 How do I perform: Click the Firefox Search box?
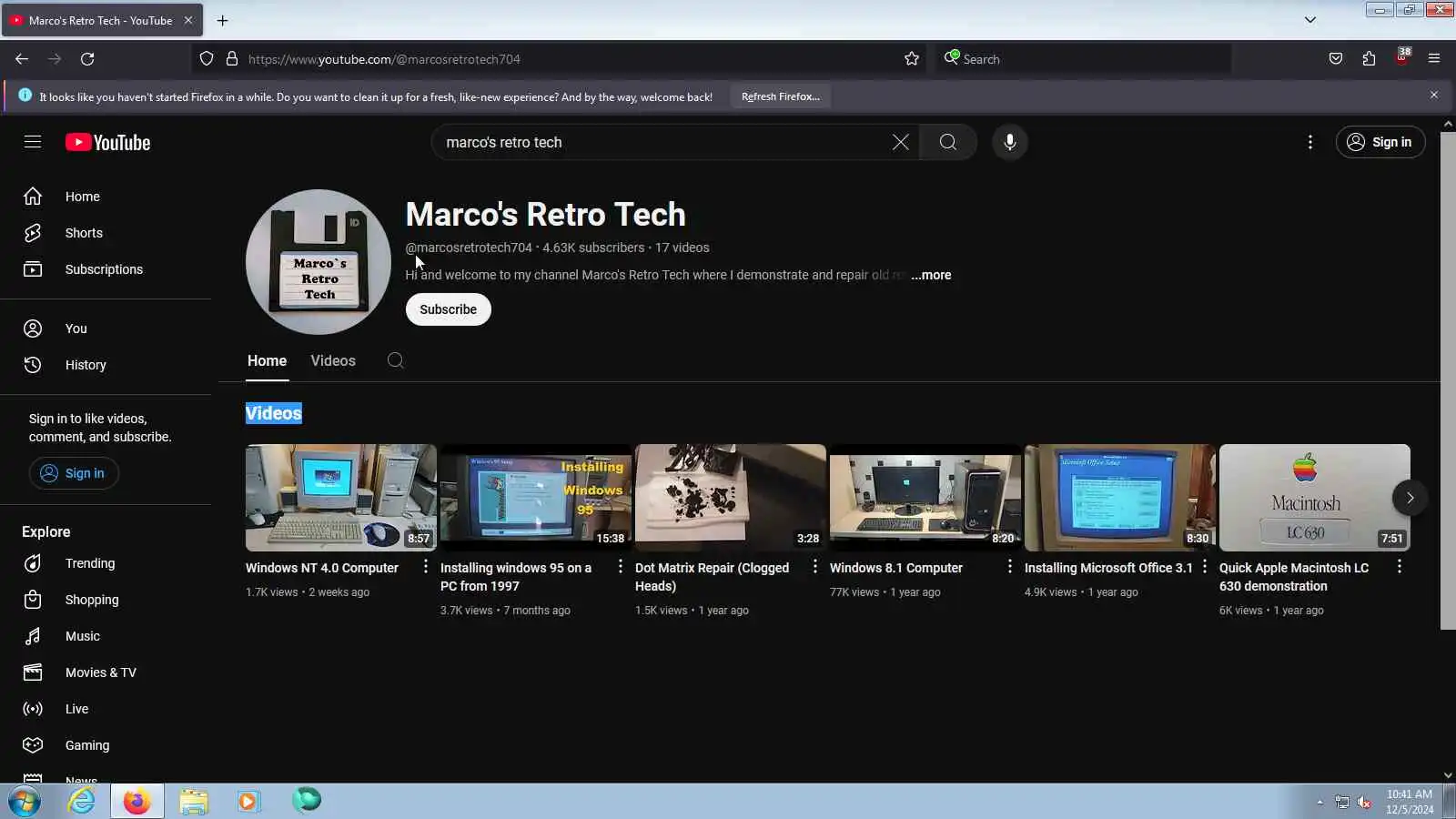click(1083, 59)
